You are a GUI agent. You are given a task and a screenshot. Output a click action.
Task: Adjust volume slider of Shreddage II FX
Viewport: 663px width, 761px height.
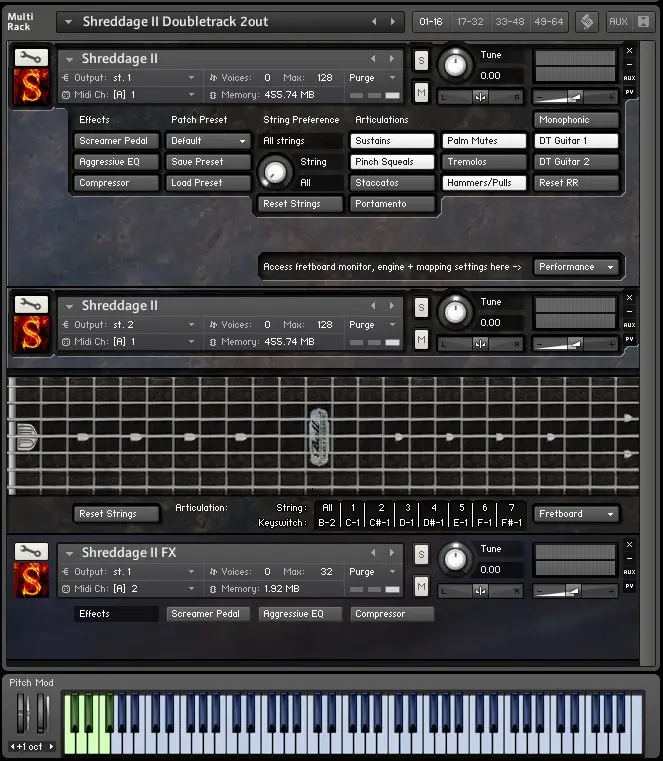(x=575, y=591)
